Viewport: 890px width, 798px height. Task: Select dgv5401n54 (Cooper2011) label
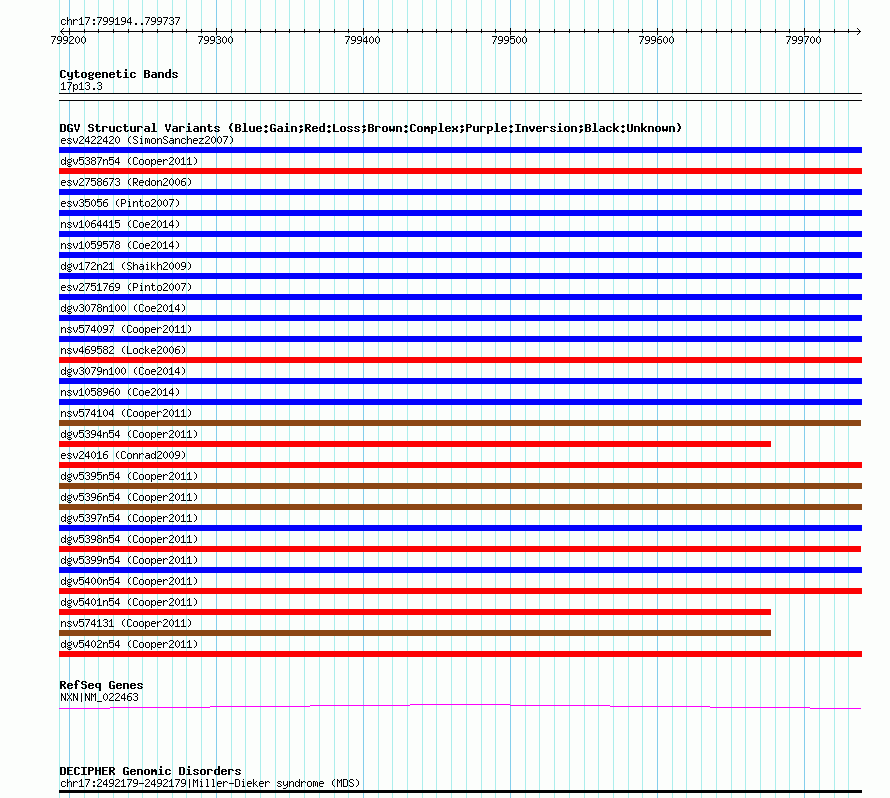[x=129, y=602]
